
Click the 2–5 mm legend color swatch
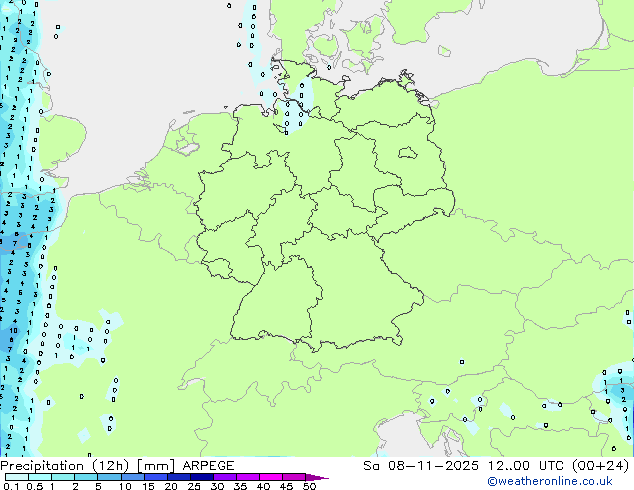[86, 477]
